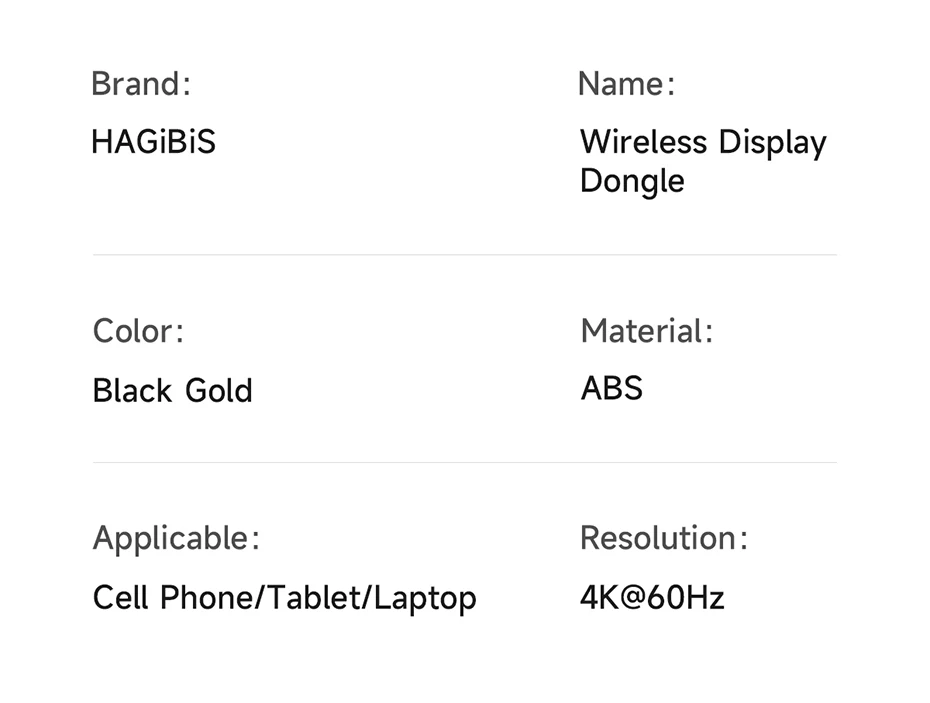930x703 pixels.
Task: Click the "Color:" label
Action: (138, 331)
